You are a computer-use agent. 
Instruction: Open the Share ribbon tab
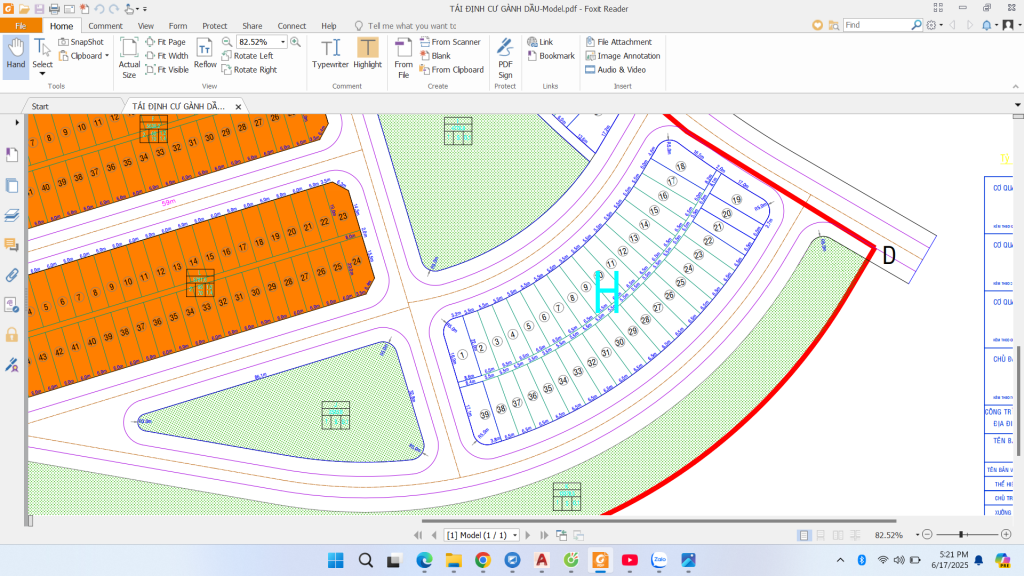[x=252, y=26]
